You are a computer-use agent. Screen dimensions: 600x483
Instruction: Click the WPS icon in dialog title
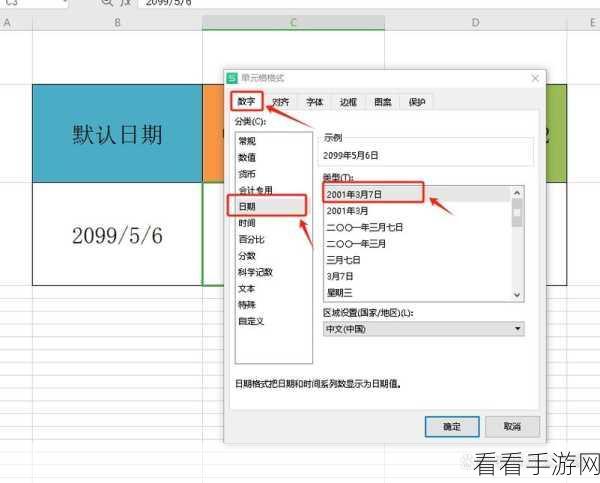pos(232,78)
